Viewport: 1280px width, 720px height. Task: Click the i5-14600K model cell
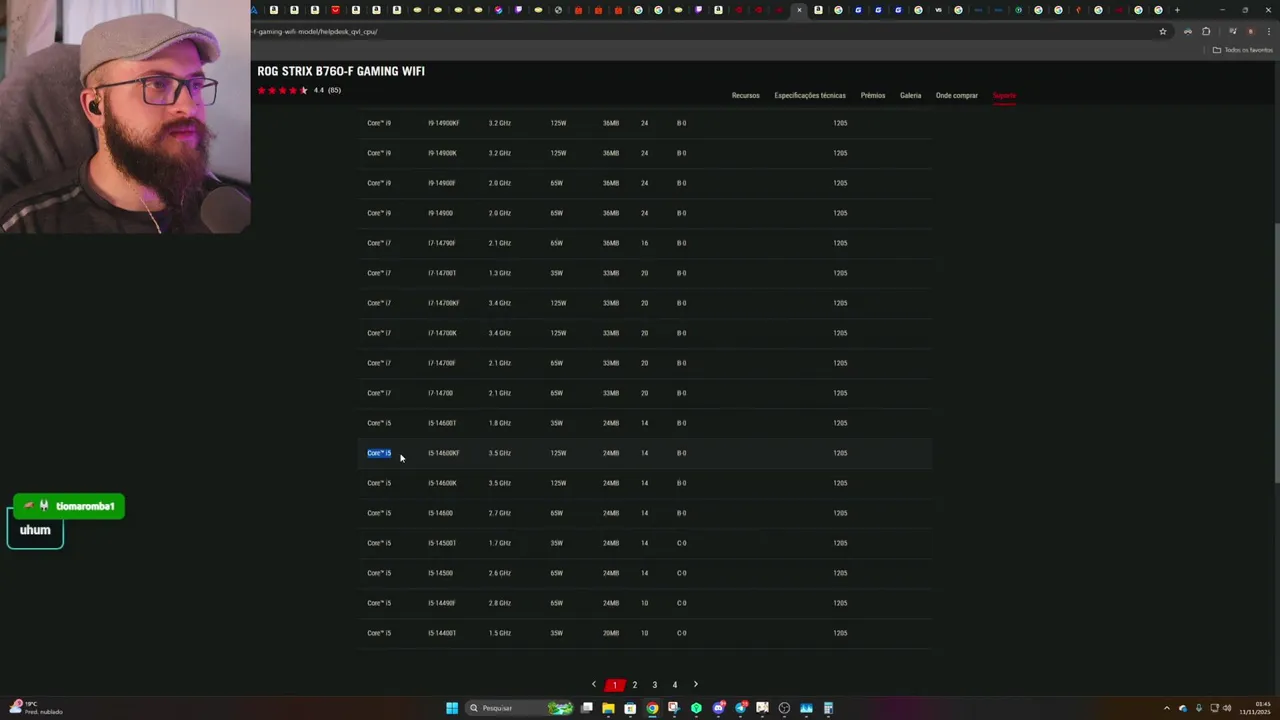pos(442,483)
